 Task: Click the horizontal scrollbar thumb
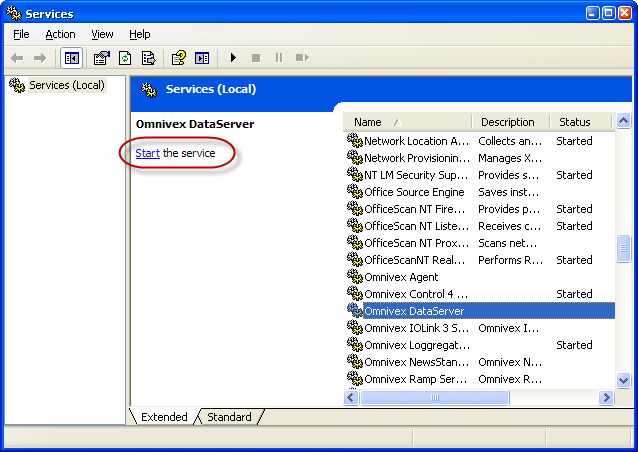pyautogui.click(x=435, y=397)
